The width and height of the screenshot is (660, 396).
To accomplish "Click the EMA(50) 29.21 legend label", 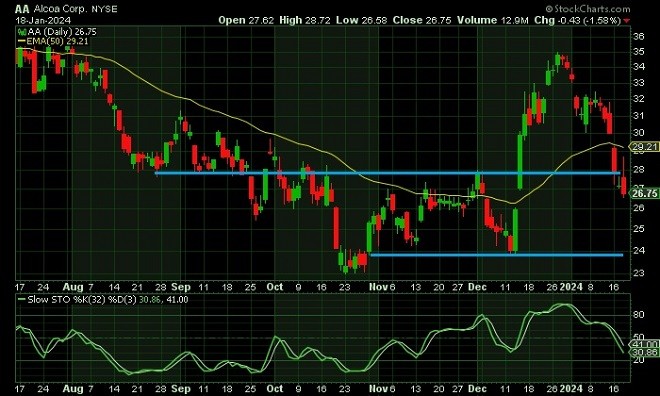I will [57, 41].
